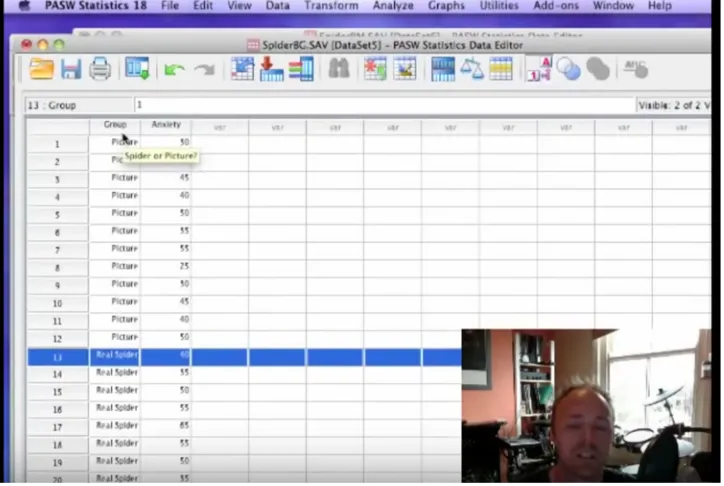The width and height of the screenshot is (724, 486).
Task: Click the Anxiety column header
Action: coord(166,125)
